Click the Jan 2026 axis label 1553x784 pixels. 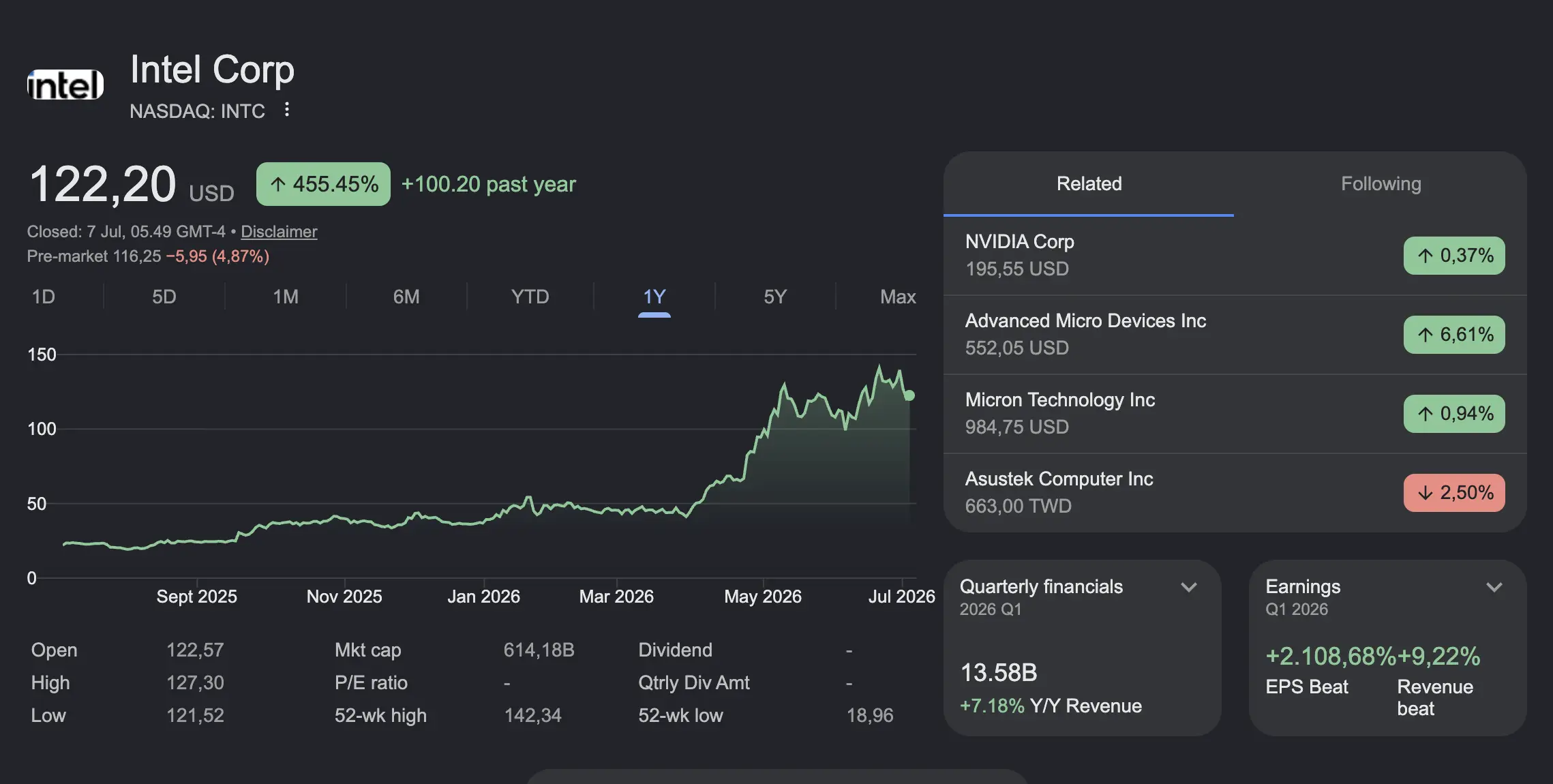483,597
